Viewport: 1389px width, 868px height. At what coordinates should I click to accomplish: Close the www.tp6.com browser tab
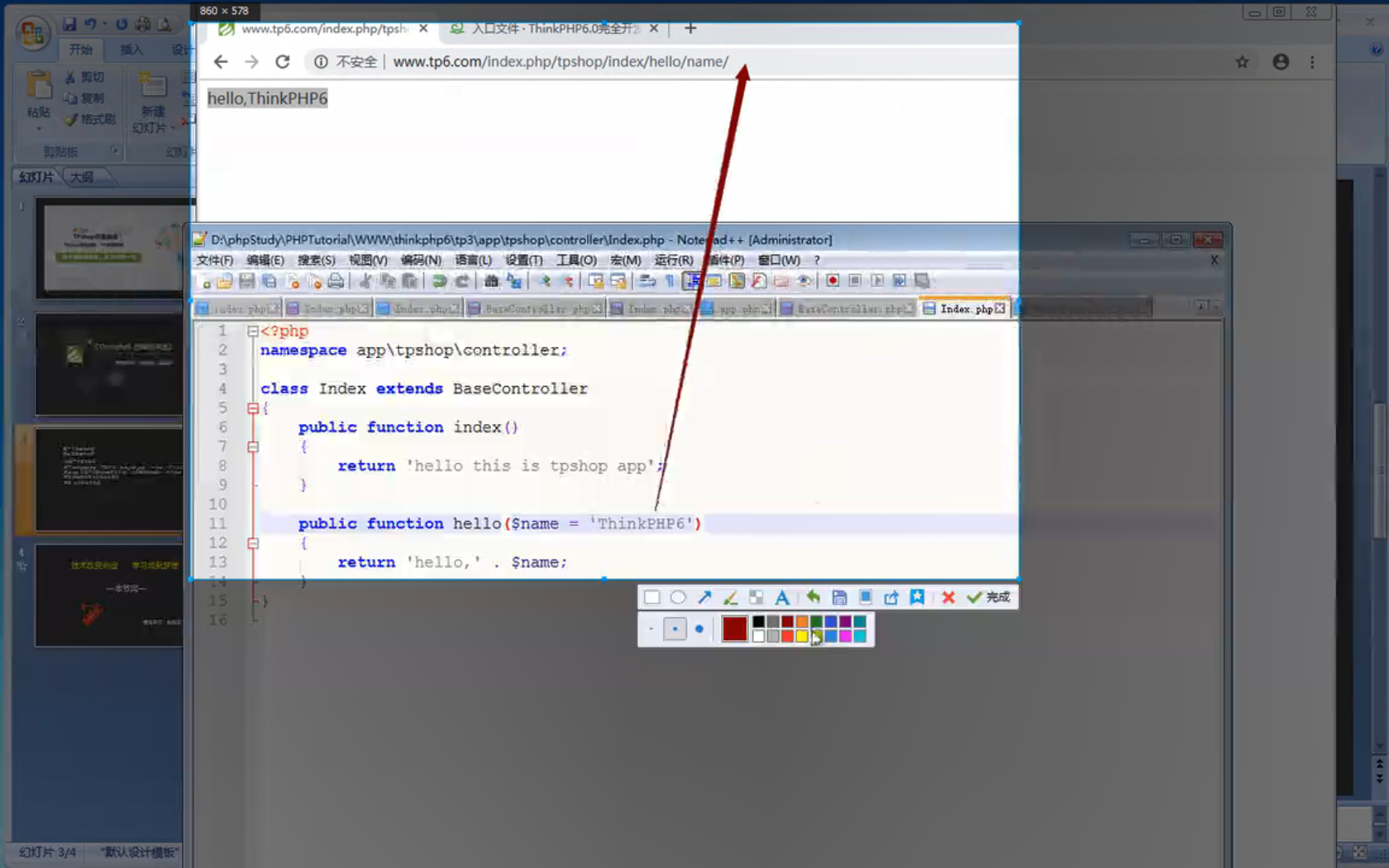pyautogui.click(x=423, y=28)
